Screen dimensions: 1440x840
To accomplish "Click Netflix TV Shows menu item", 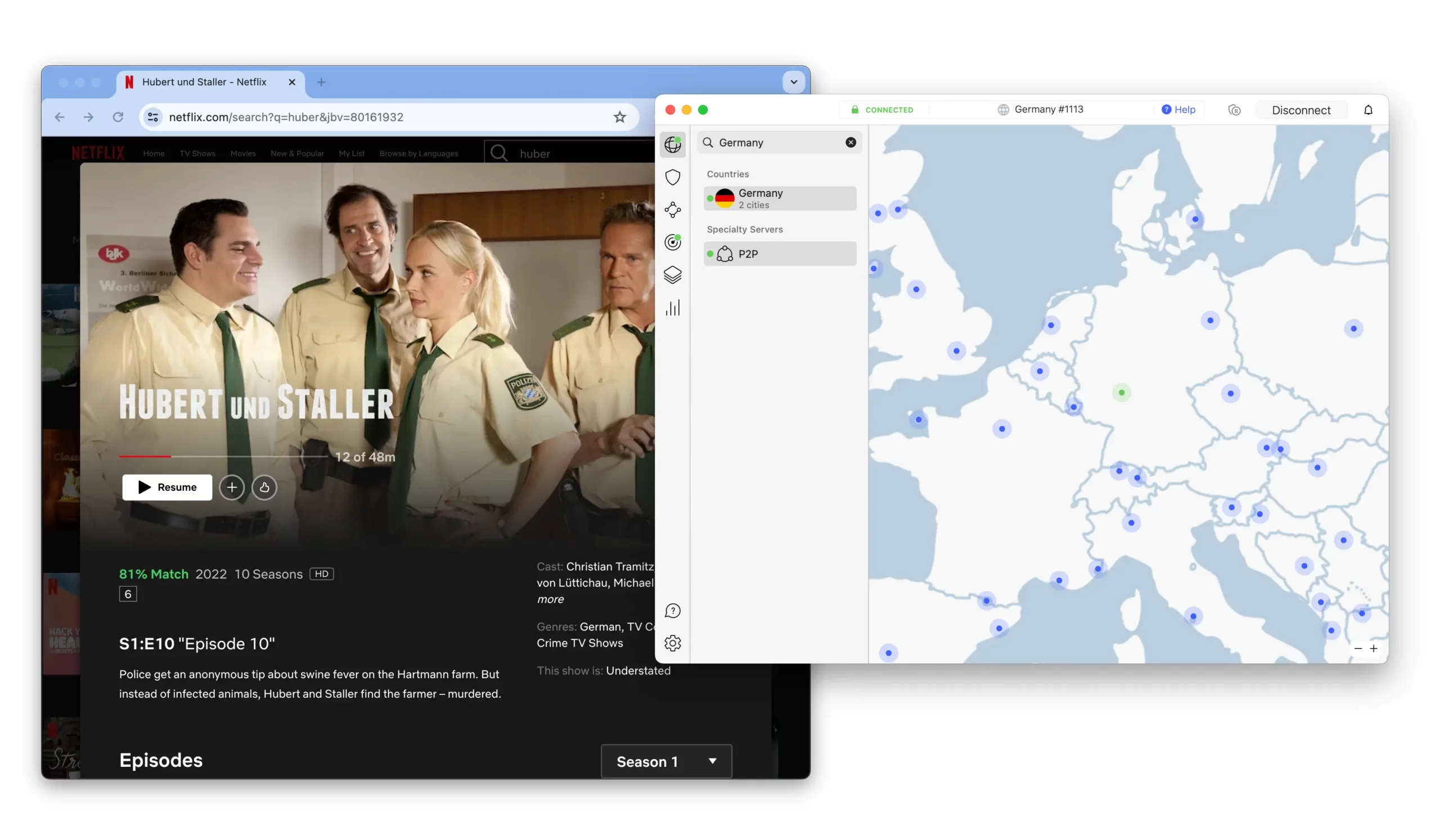I will (197, 153).
